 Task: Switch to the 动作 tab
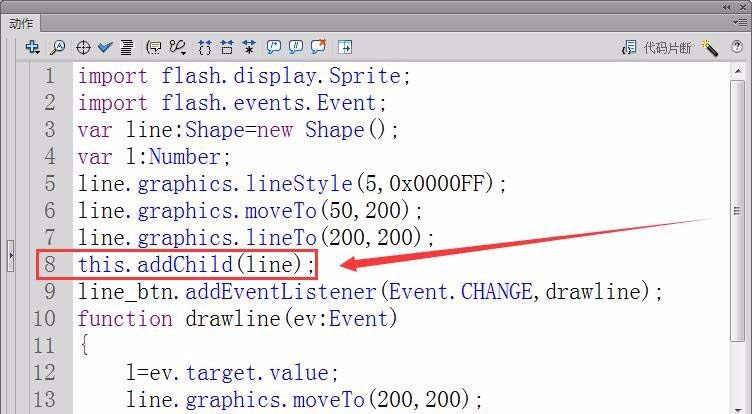(21, 24)
